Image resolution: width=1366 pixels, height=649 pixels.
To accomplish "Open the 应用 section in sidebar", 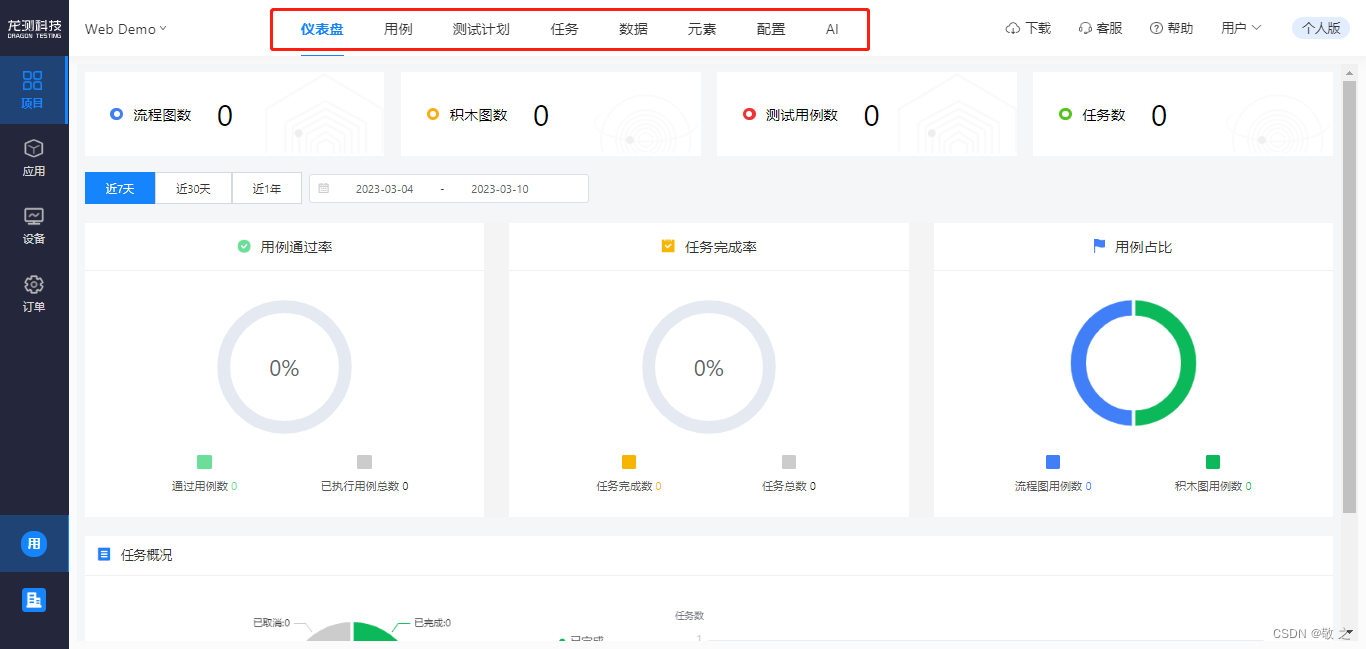I will click(x=33, y=158).
